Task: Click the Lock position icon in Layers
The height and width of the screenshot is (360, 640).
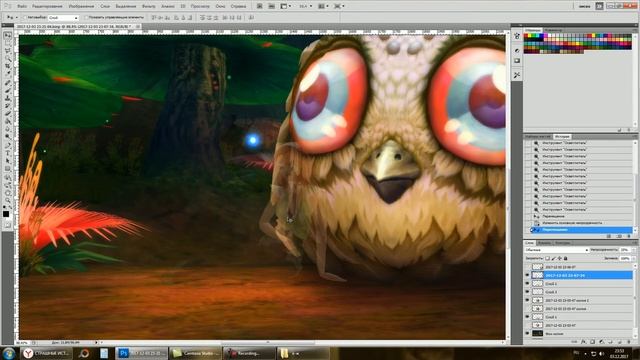Action: (x=560, y=258)
